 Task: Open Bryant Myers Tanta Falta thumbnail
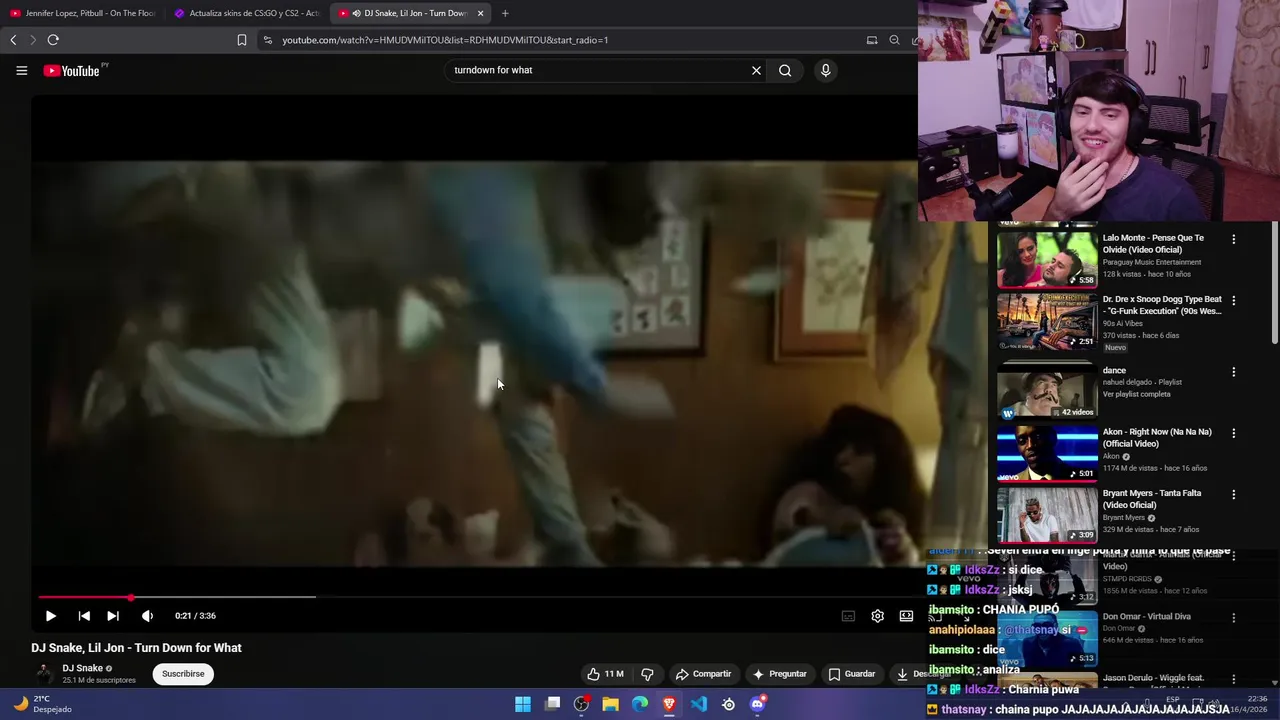coord(1047,514)
